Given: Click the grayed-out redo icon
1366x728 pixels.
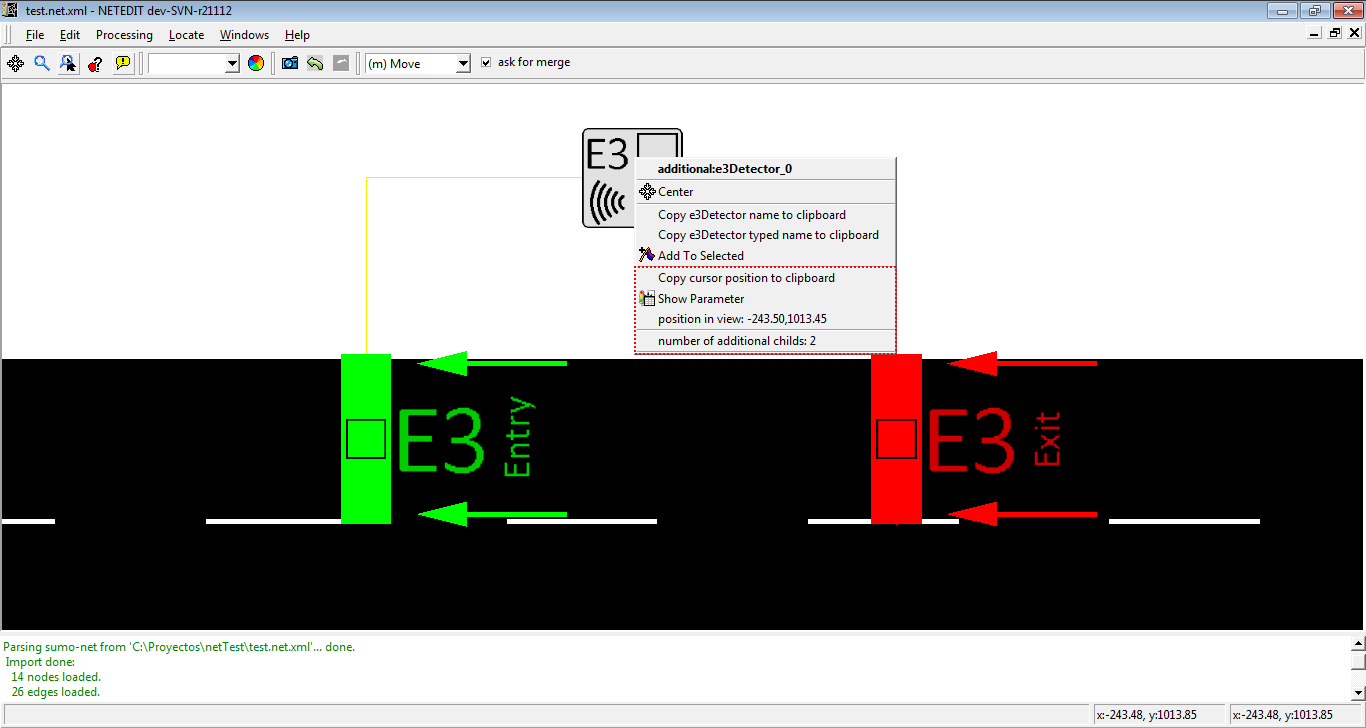Looking at the screenshot, I should pyautogui.click(x=341, y=63).
